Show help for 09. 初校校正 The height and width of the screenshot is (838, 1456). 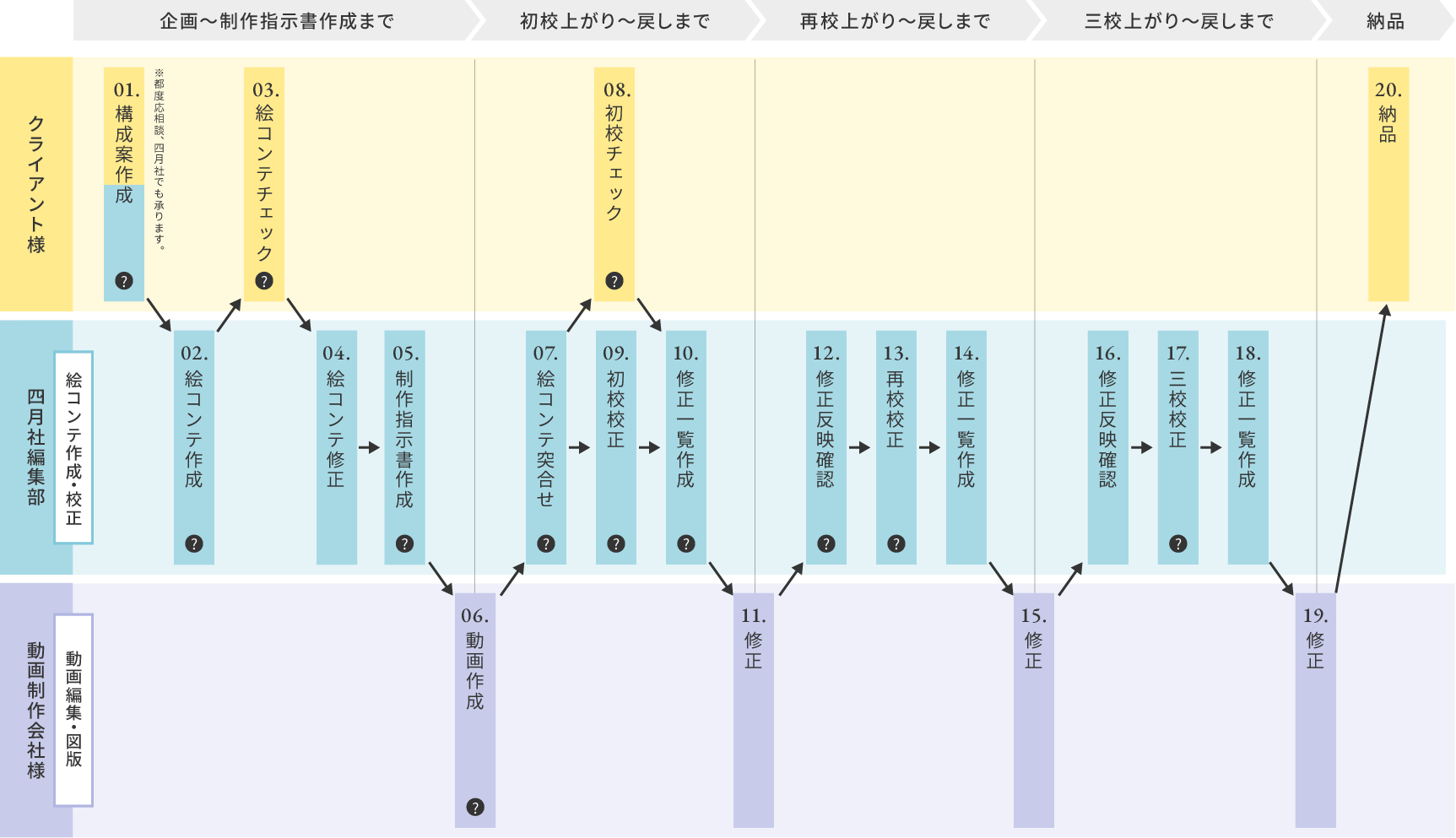point(616,543)
